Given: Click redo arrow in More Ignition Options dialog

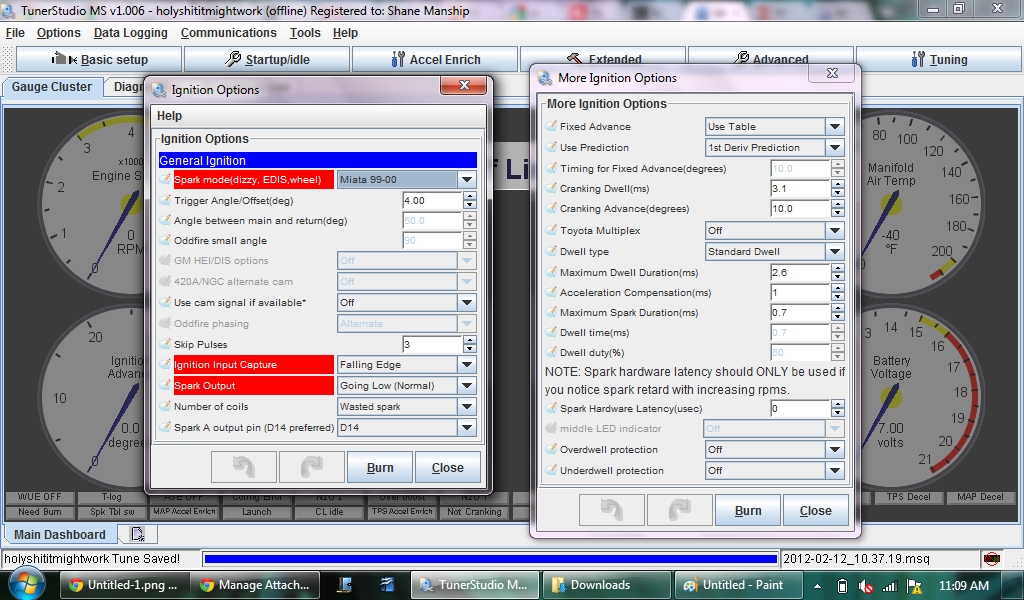Looking at the screenshot, I should (x=679, y=510).
